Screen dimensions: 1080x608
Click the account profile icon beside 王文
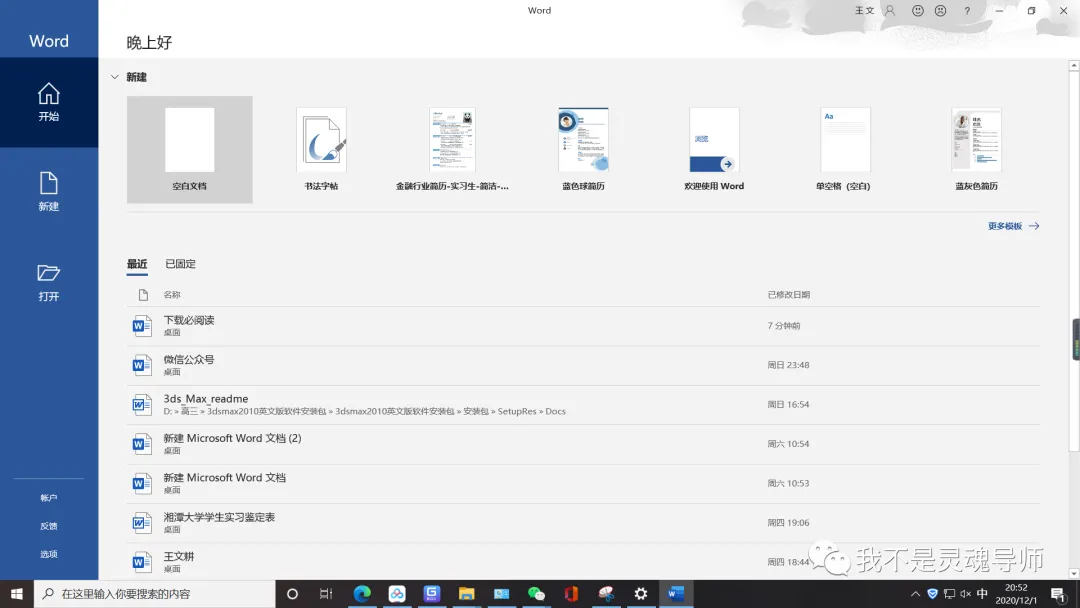pos(890,10)
